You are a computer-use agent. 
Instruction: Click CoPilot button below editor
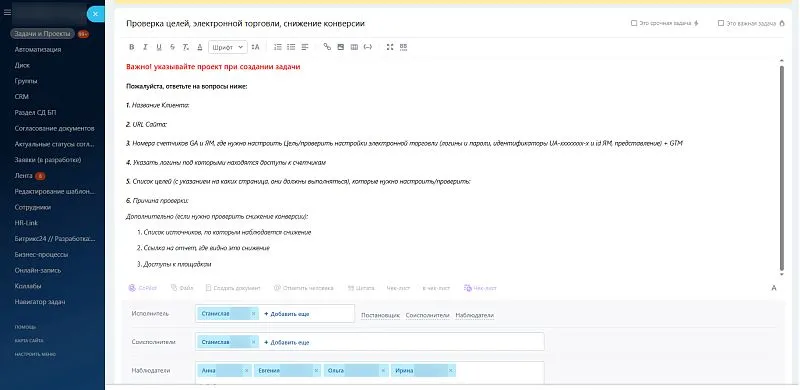143,288
